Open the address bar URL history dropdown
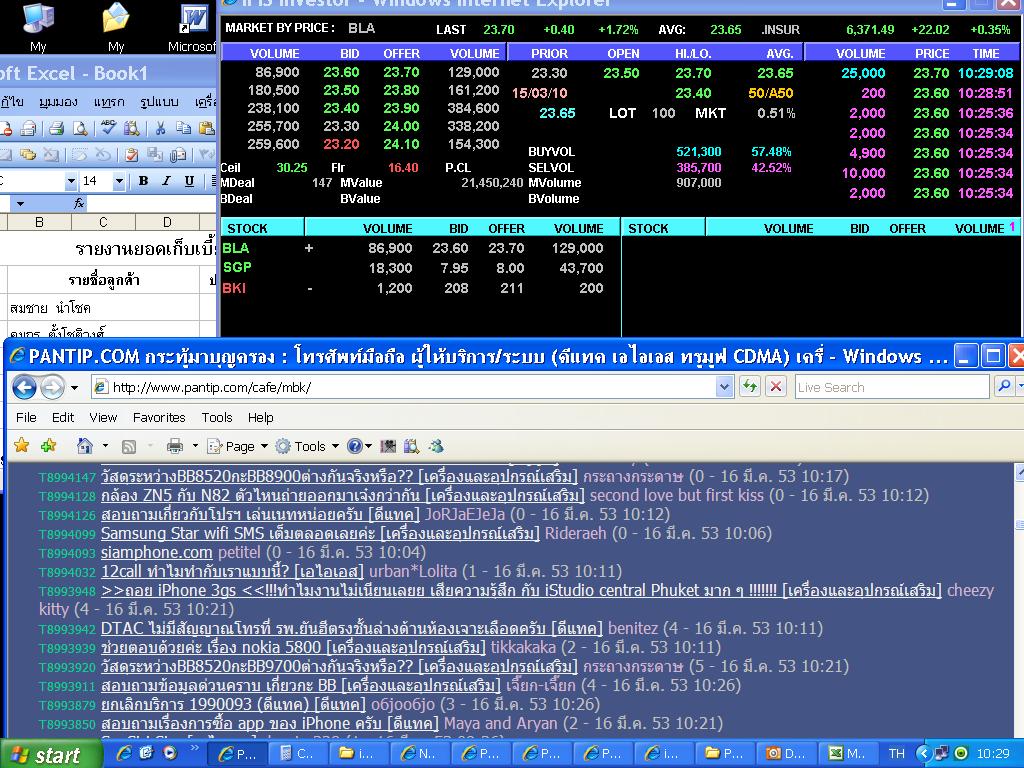This screenshot has height=768, width=1024. pyautogui.click(x=724, y=387)
